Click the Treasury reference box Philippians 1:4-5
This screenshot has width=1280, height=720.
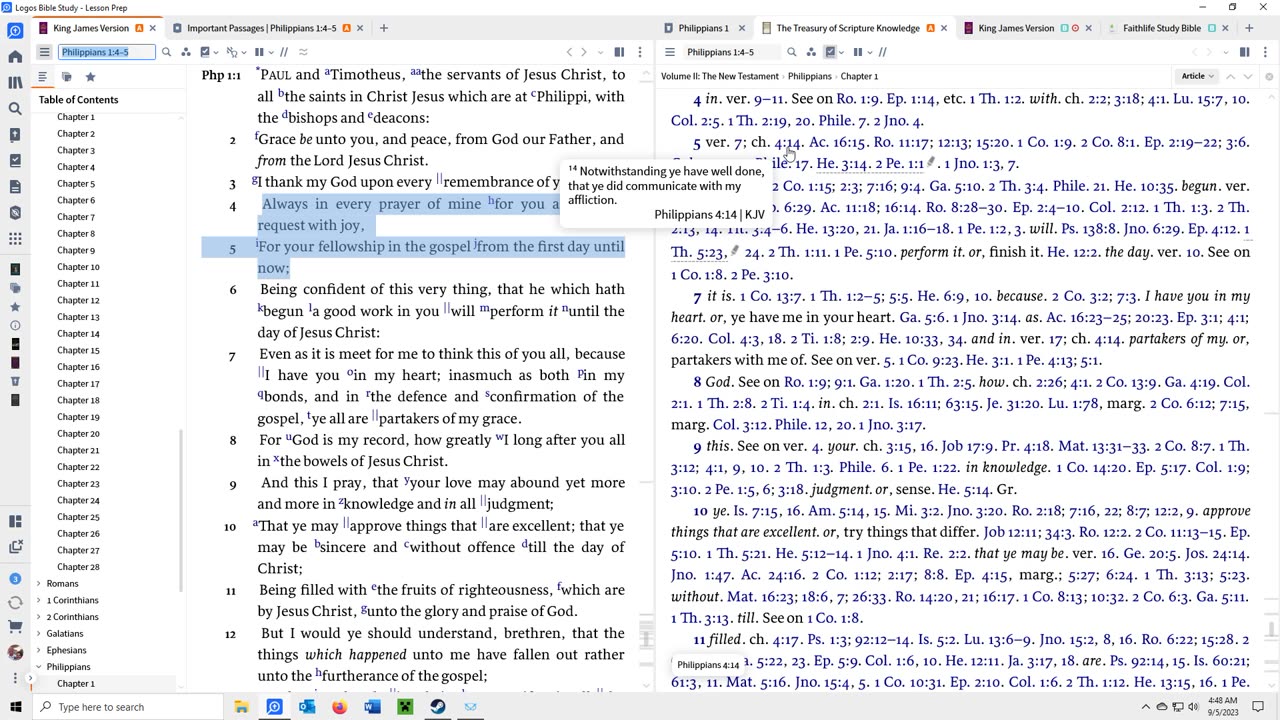(730, 52)
